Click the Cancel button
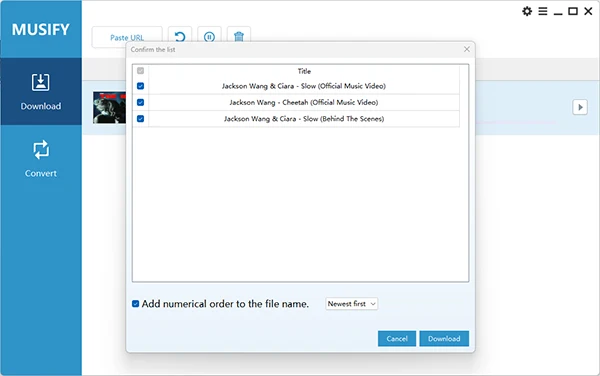Screen dimensions: 600x376 tap(397, 339)
